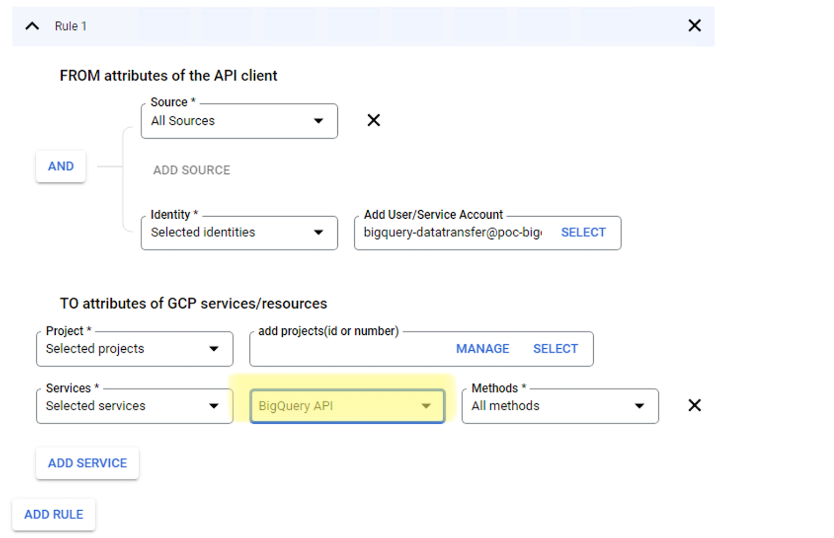
Task: Click SELECT next to user/service account field
Action: (x=583, y=232)
